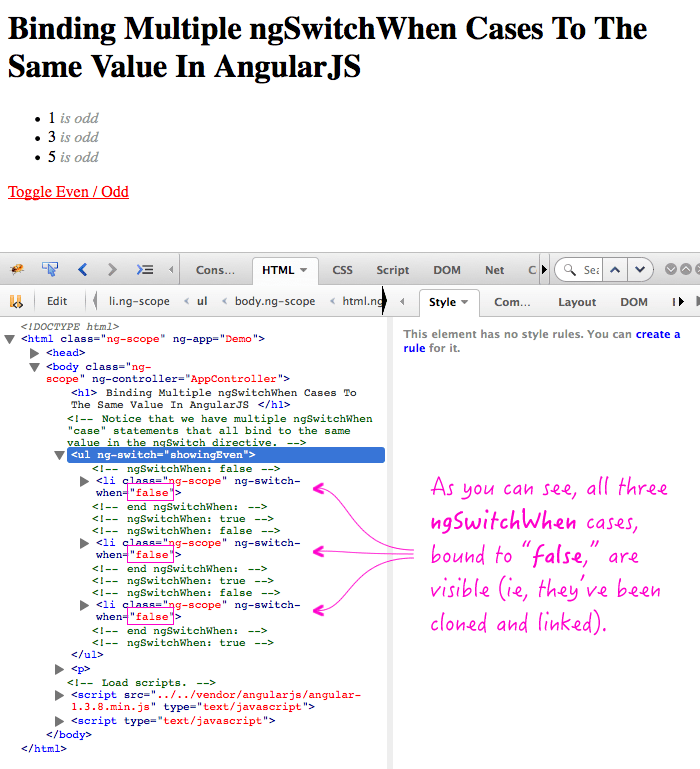The height and width of the screenshot is (769, 700).
Task: Click the closing </ul> tag
Action: [x=87, y=655]
